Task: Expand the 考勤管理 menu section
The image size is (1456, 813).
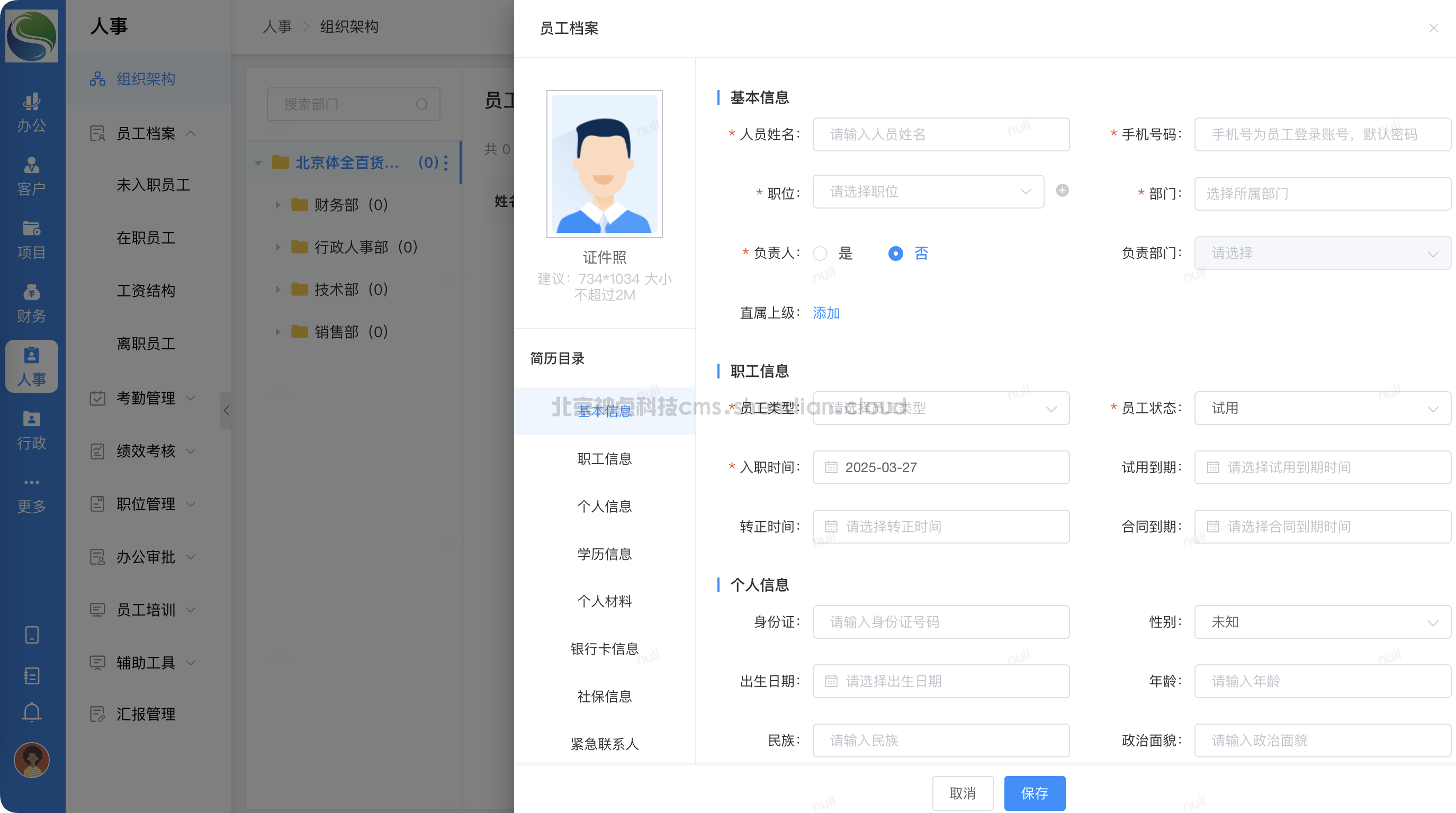Action: tap(146, 399)
